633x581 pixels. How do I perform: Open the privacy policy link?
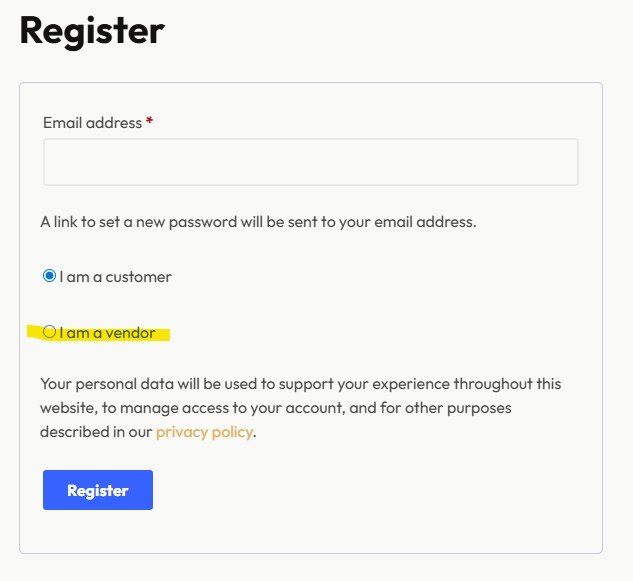(x=204, y=432)
